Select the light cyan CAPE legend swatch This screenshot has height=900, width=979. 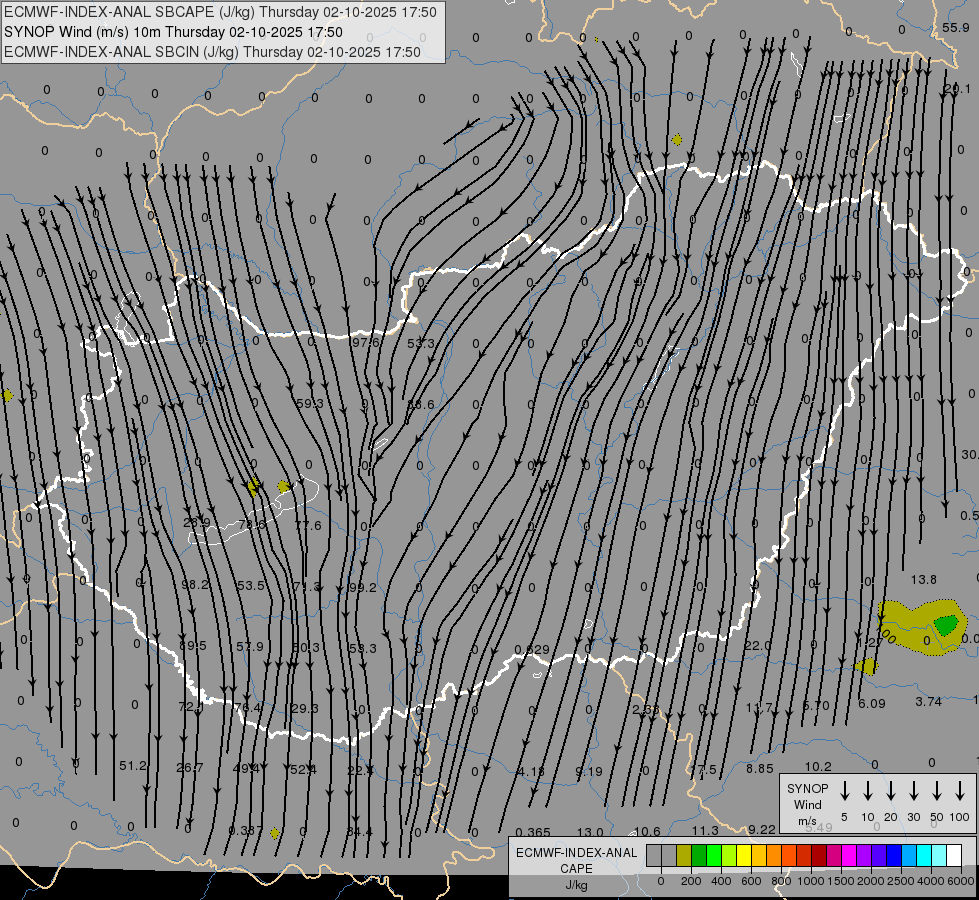[939, 856]
